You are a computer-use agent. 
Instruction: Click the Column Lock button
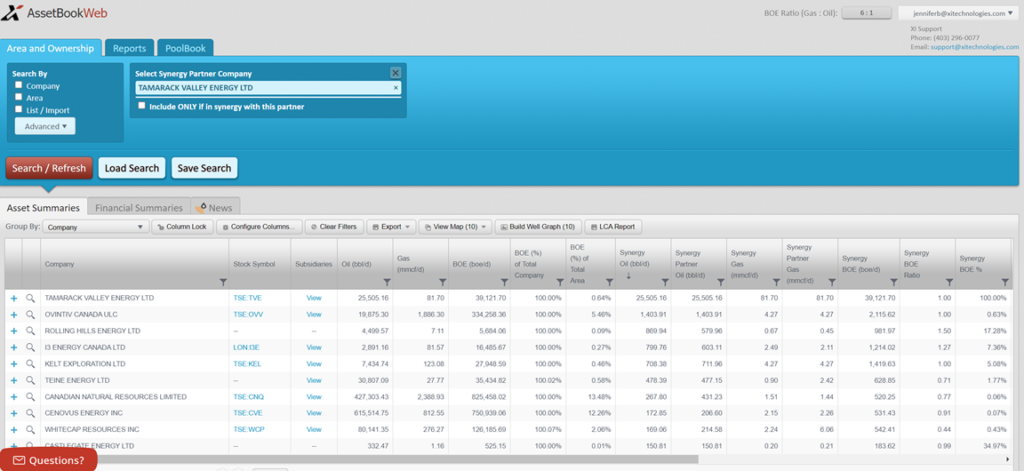pyautogui.click(x=182, y=227)
